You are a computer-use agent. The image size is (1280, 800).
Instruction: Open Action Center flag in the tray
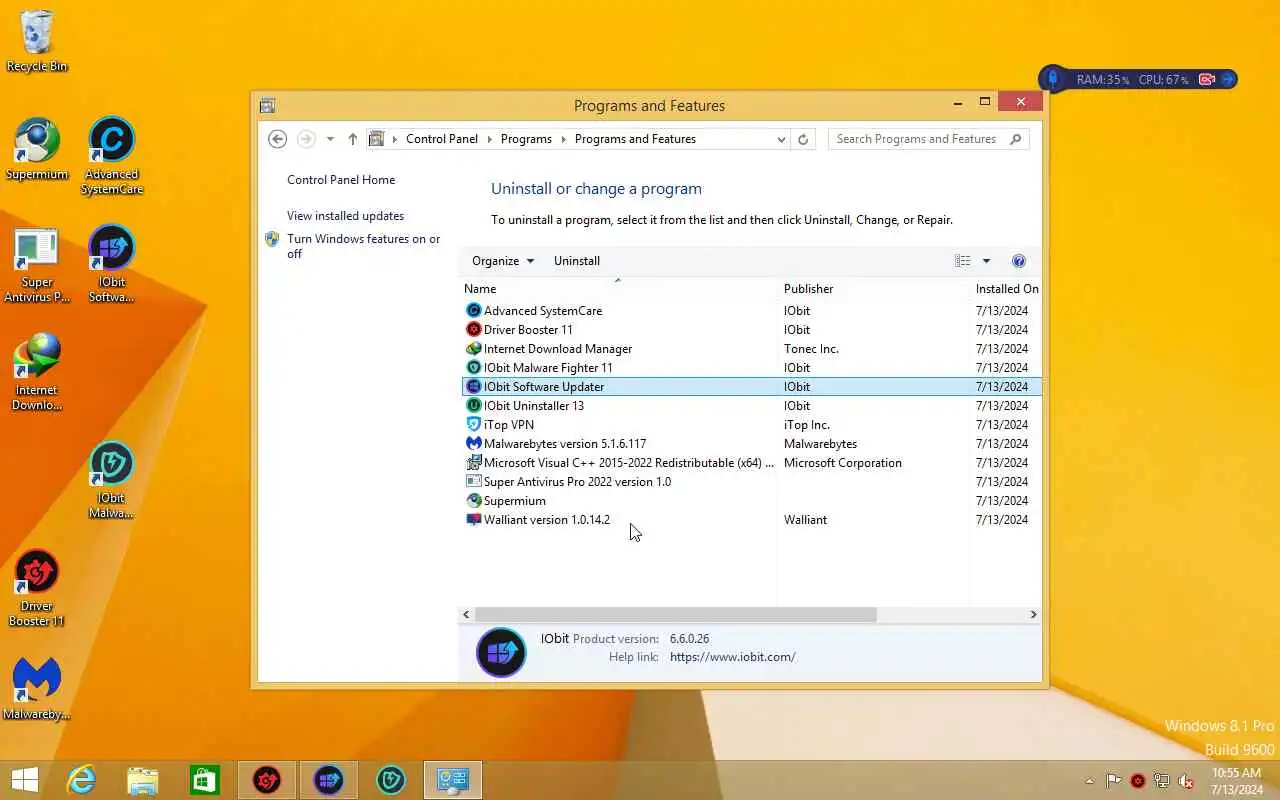(1113, 781)
